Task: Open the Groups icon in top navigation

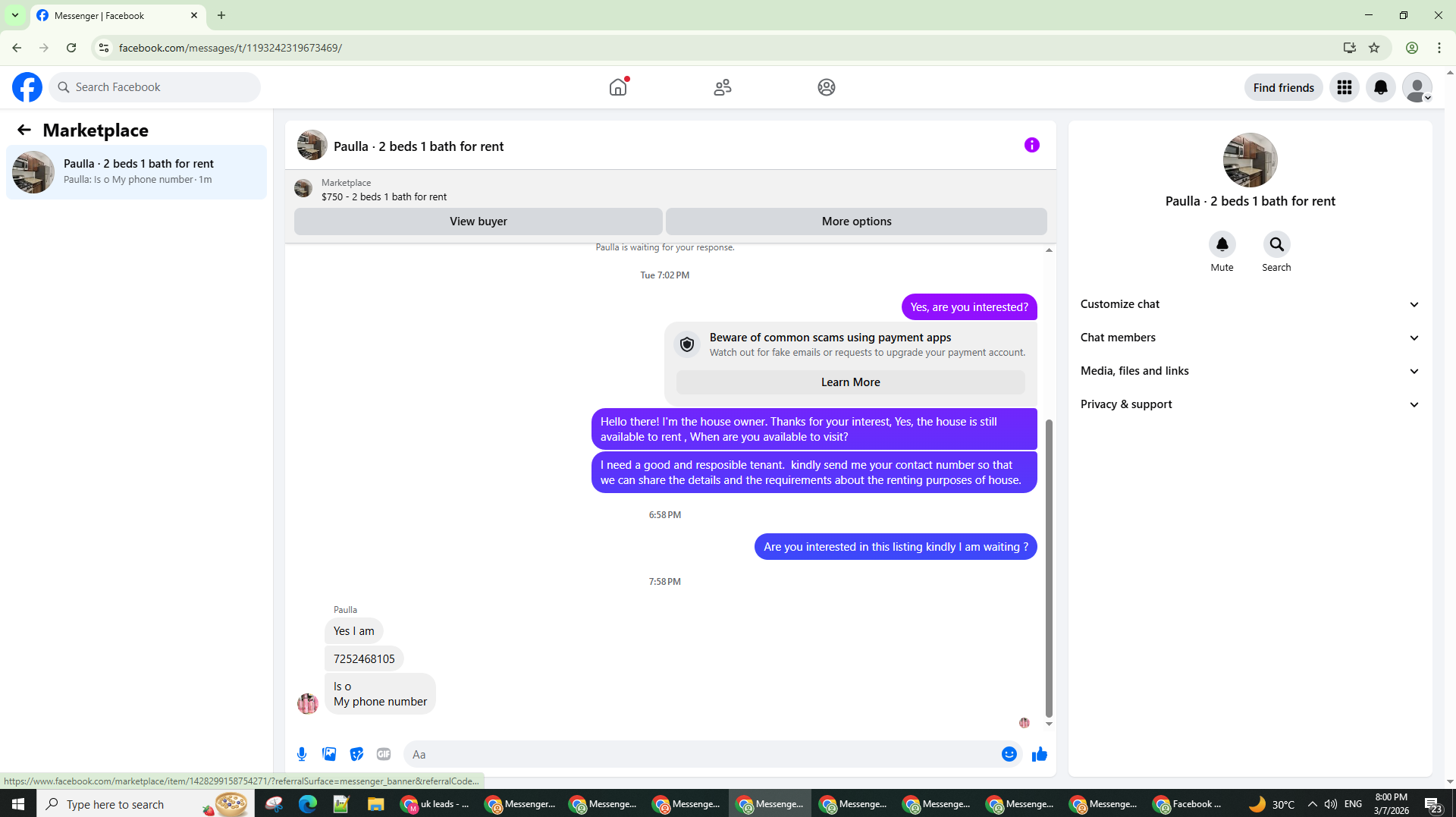Action: tap(827, 87)
